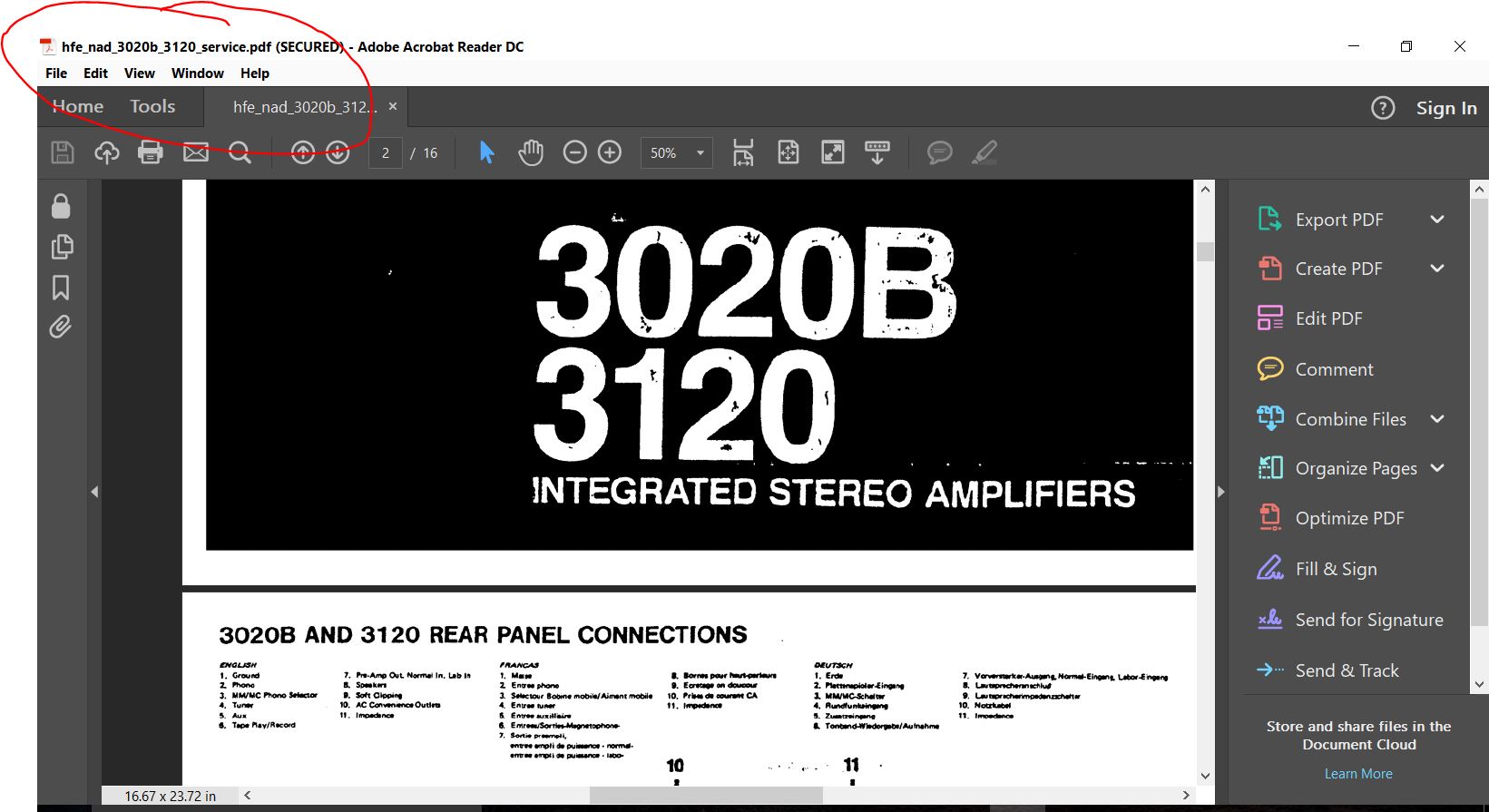Zoom out with the minus icon
The height and width of the screenshot is (812, 1489).
coord(574,152)
